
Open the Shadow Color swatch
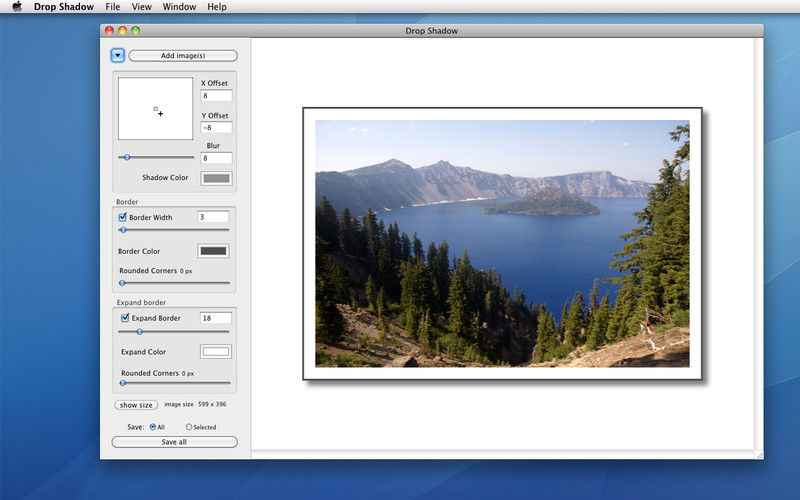(x=216, y=178)
